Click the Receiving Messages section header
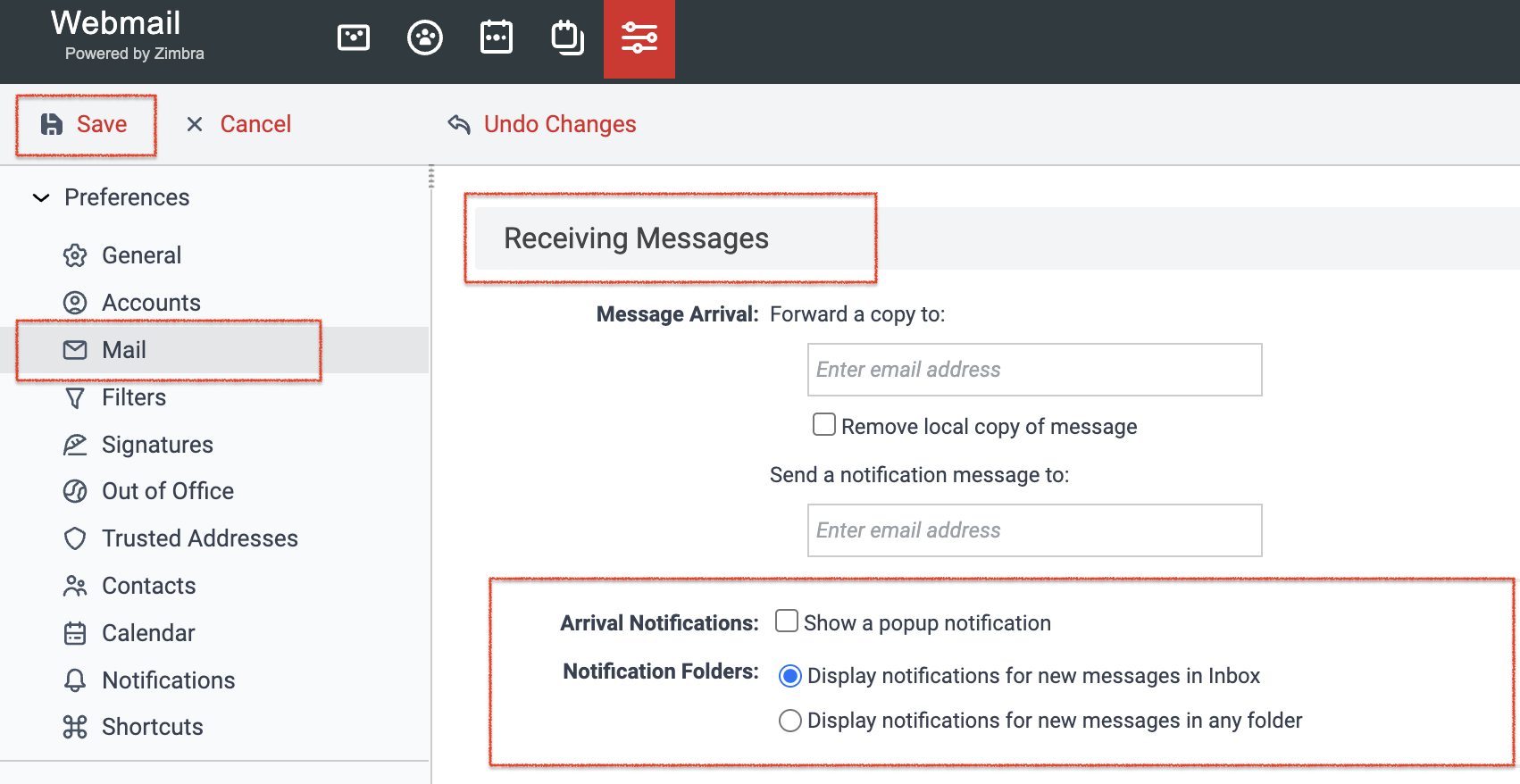The image size is (1520, 784). [x=998, y=238]
